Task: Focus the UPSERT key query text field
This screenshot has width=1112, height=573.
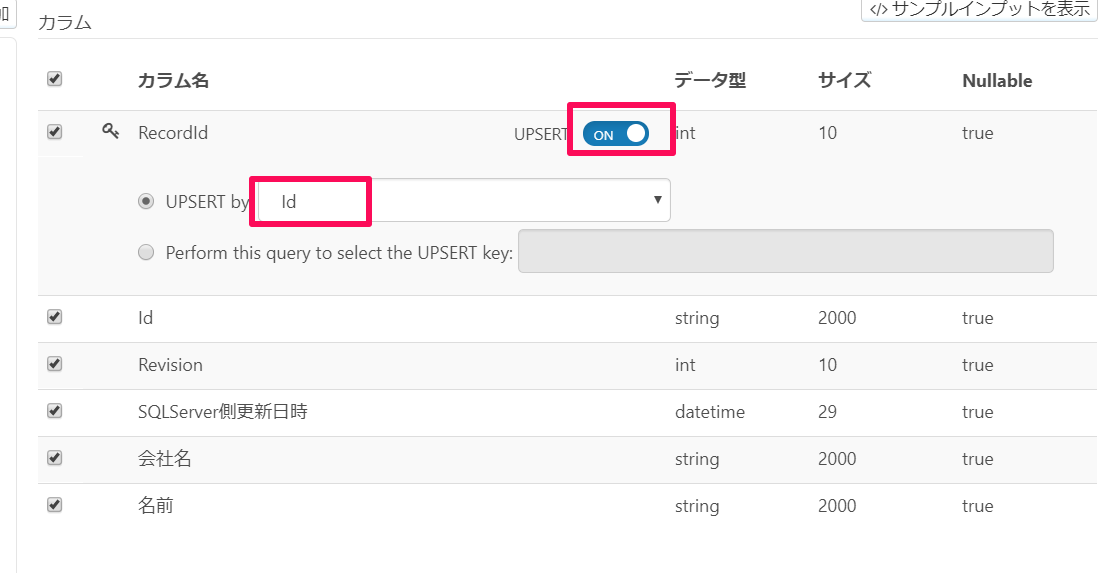Action: 786,251
